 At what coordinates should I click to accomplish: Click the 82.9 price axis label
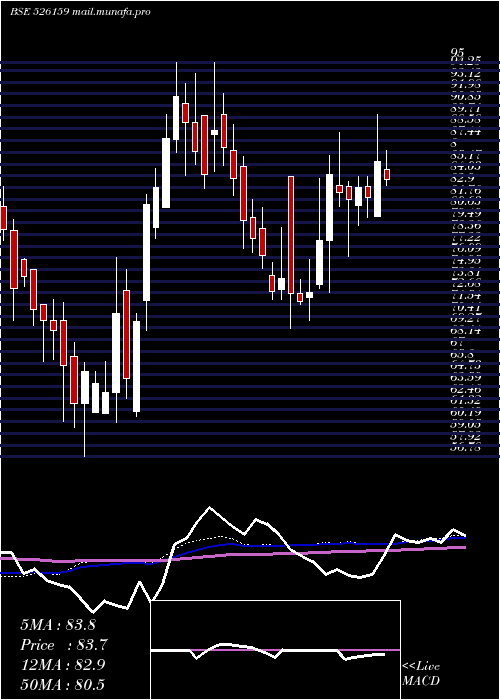pyautogui.click(x=462, y=178)
